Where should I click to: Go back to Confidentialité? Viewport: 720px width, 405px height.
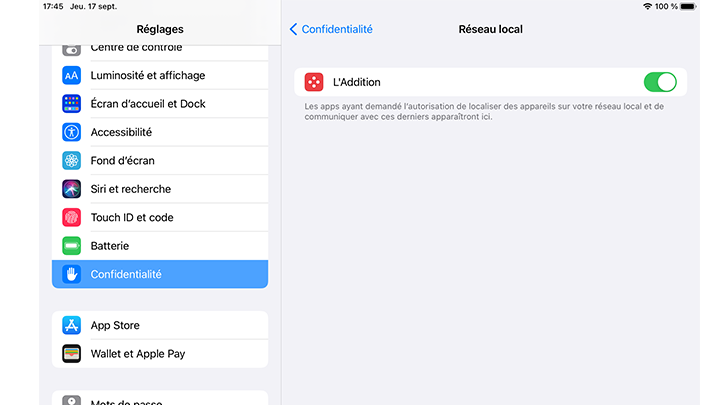click(x=331, y=29)
